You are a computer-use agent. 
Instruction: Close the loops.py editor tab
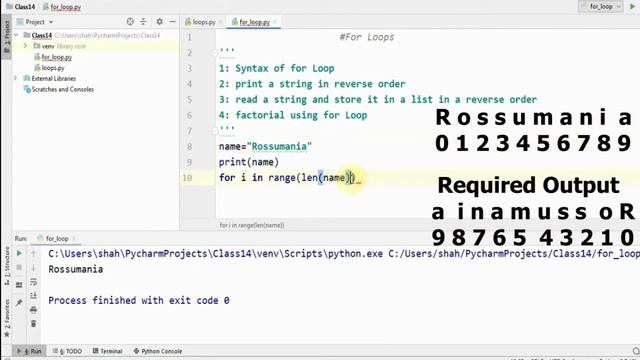(221, 22)
